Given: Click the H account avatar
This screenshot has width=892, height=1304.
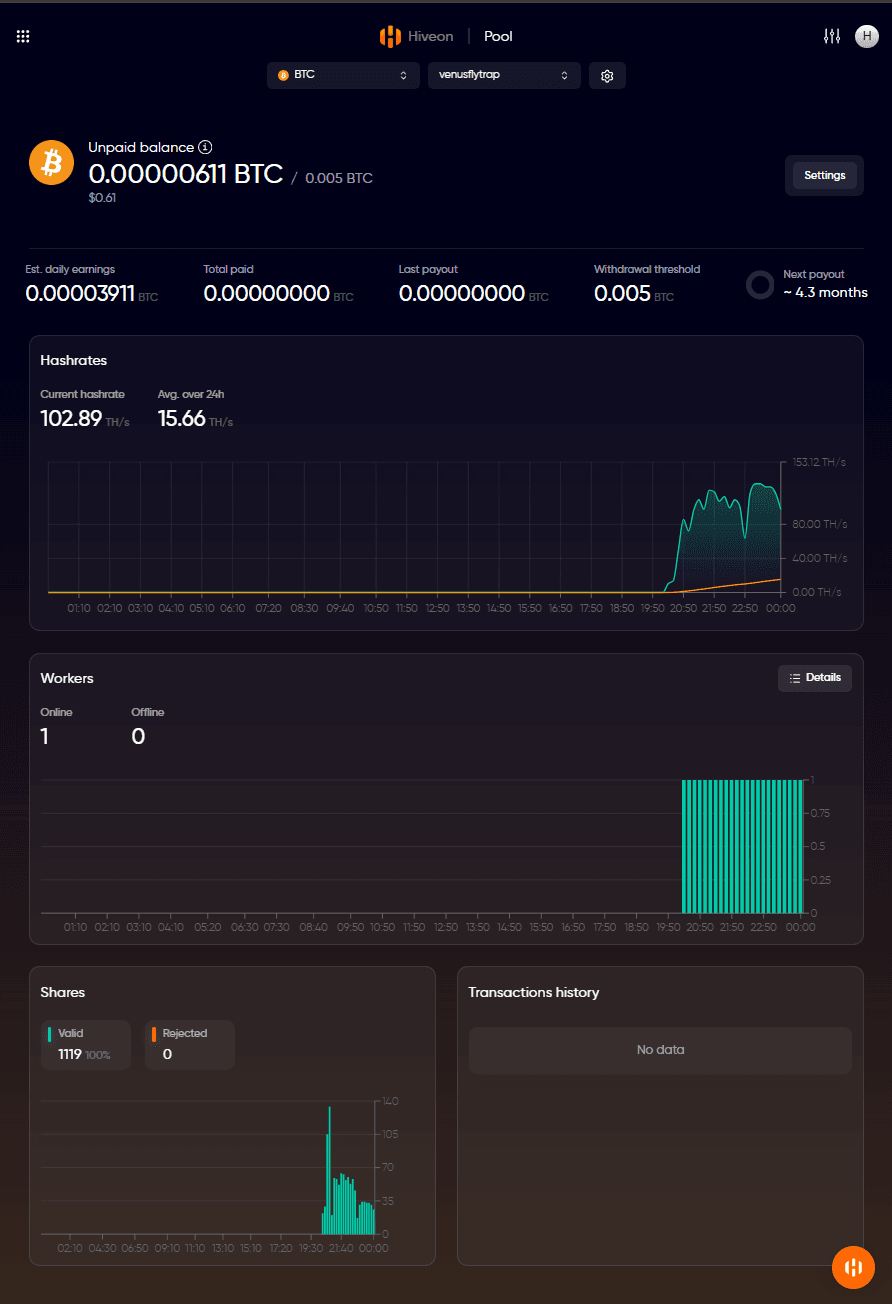Looking at the screenshot, I should 866,36.
